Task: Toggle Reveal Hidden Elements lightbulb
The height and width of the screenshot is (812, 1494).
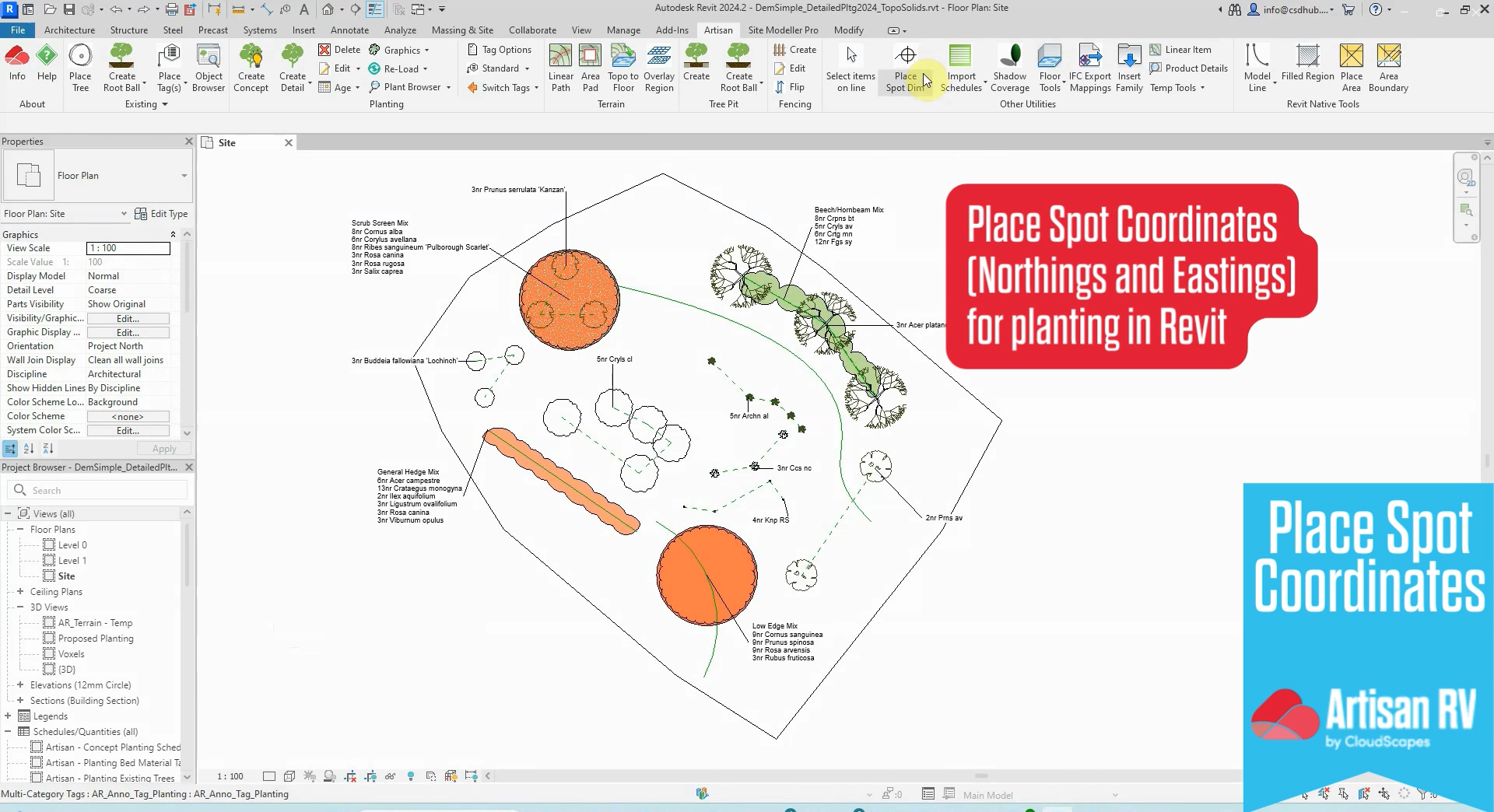Action: tap(412, 776)
